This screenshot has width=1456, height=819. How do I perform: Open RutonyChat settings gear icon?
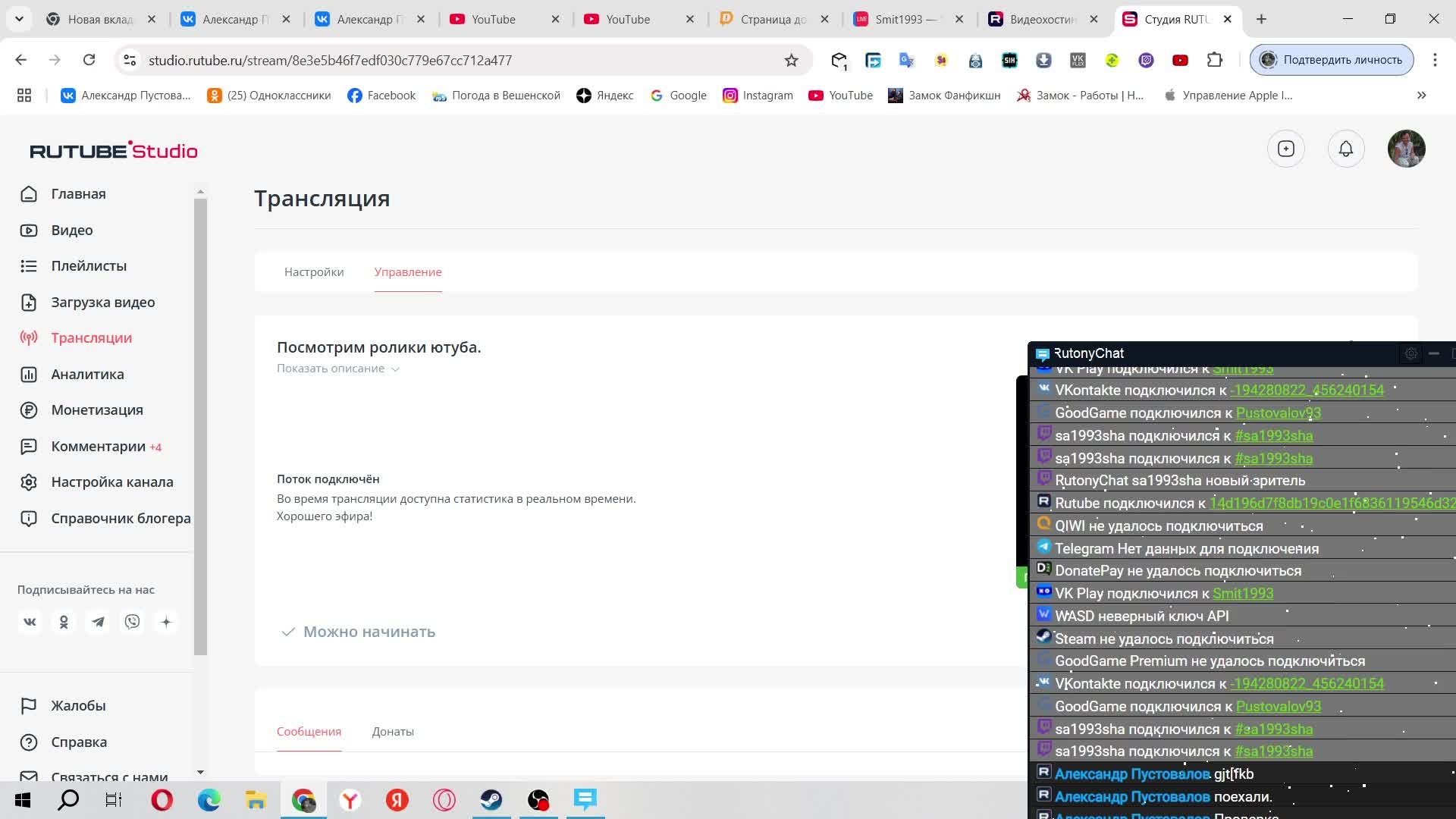[x=1410, y=353]
